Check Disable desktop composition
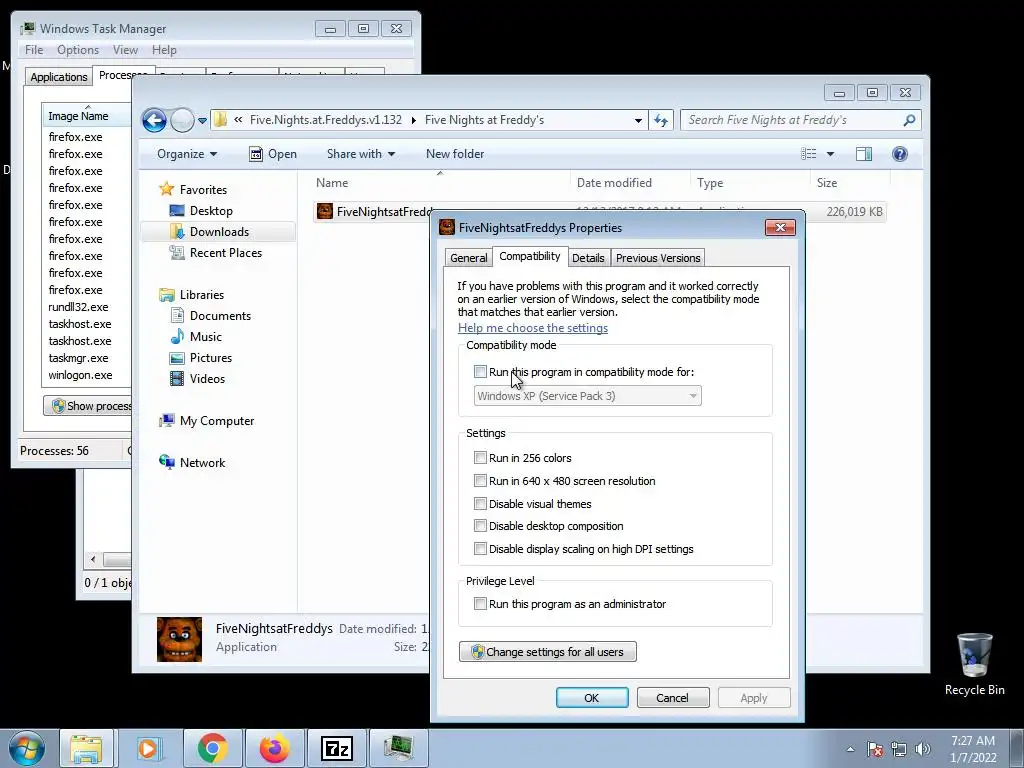 click(x=480, y=526)
